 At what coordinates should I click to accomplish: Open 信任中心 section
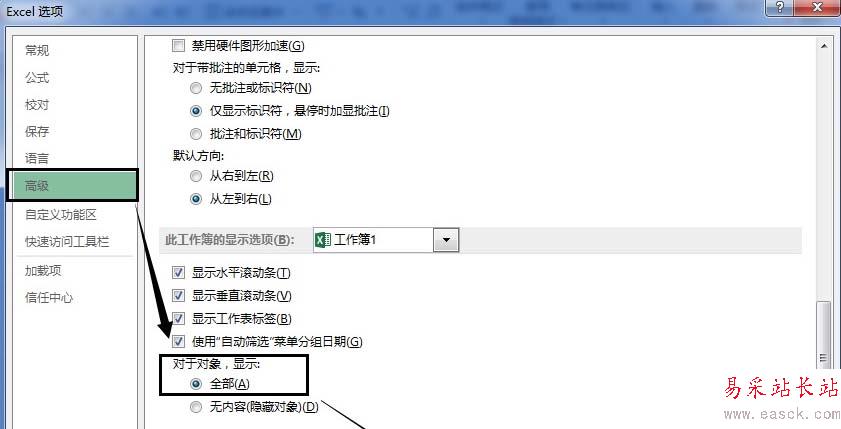click(49, 298)
